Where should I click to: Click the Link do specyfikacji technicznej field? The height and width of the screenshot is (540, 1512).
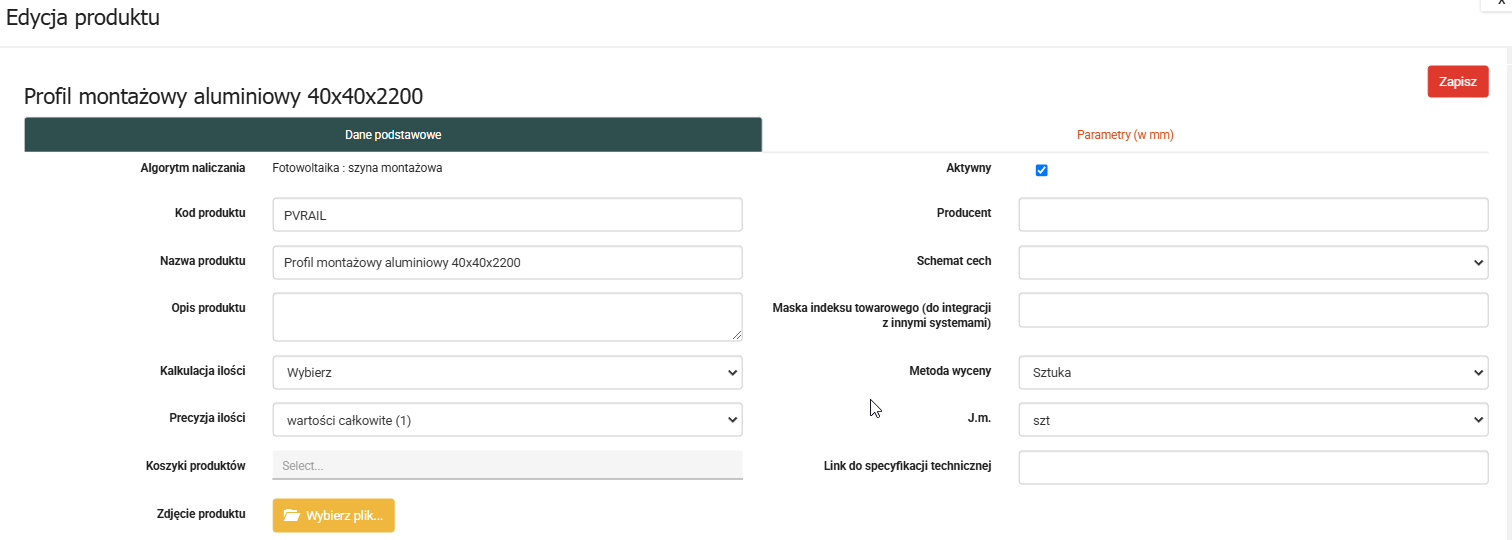pyautogui.click(x=1253, y=467)
